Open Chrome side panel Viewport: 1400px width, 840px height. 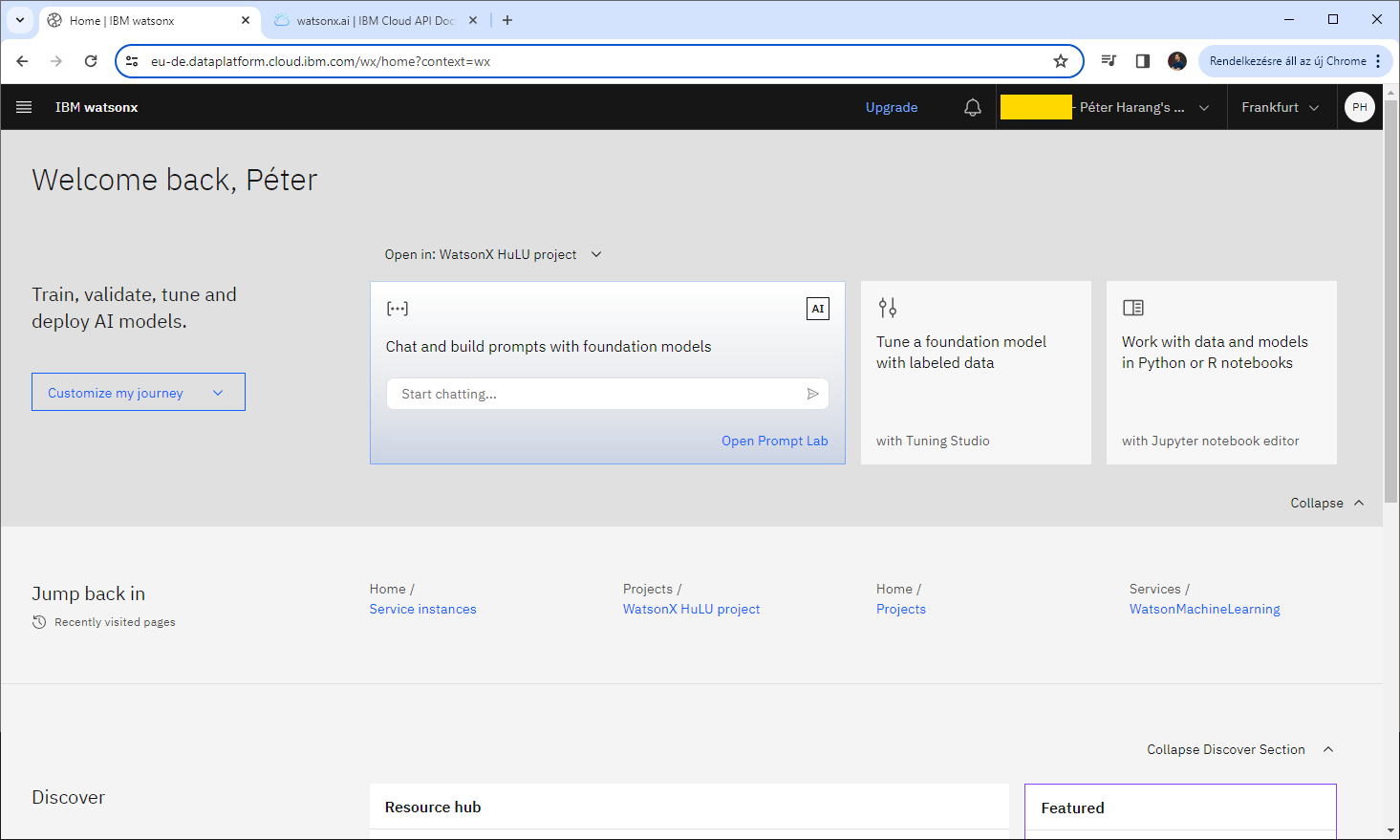[x=1143, y=61]
